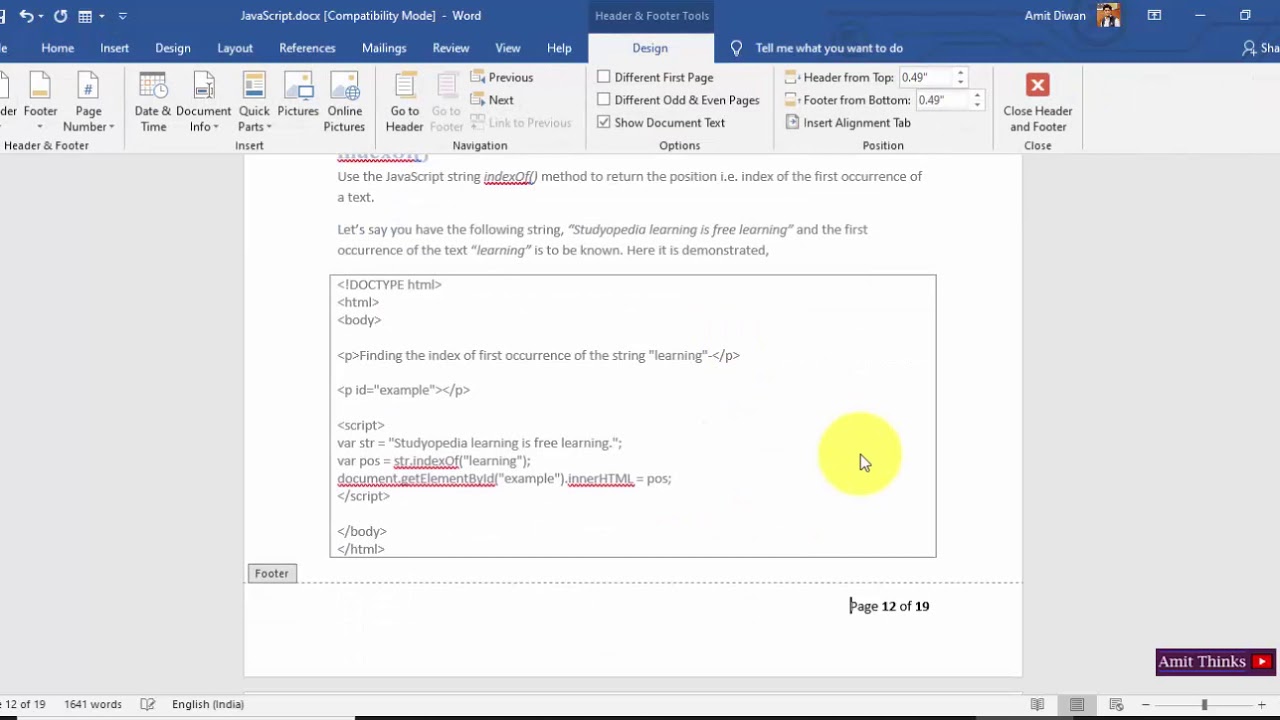Viewport: 1280px width, 720px height.
Task: Insert Online Pictures
Action: (344, 103)
